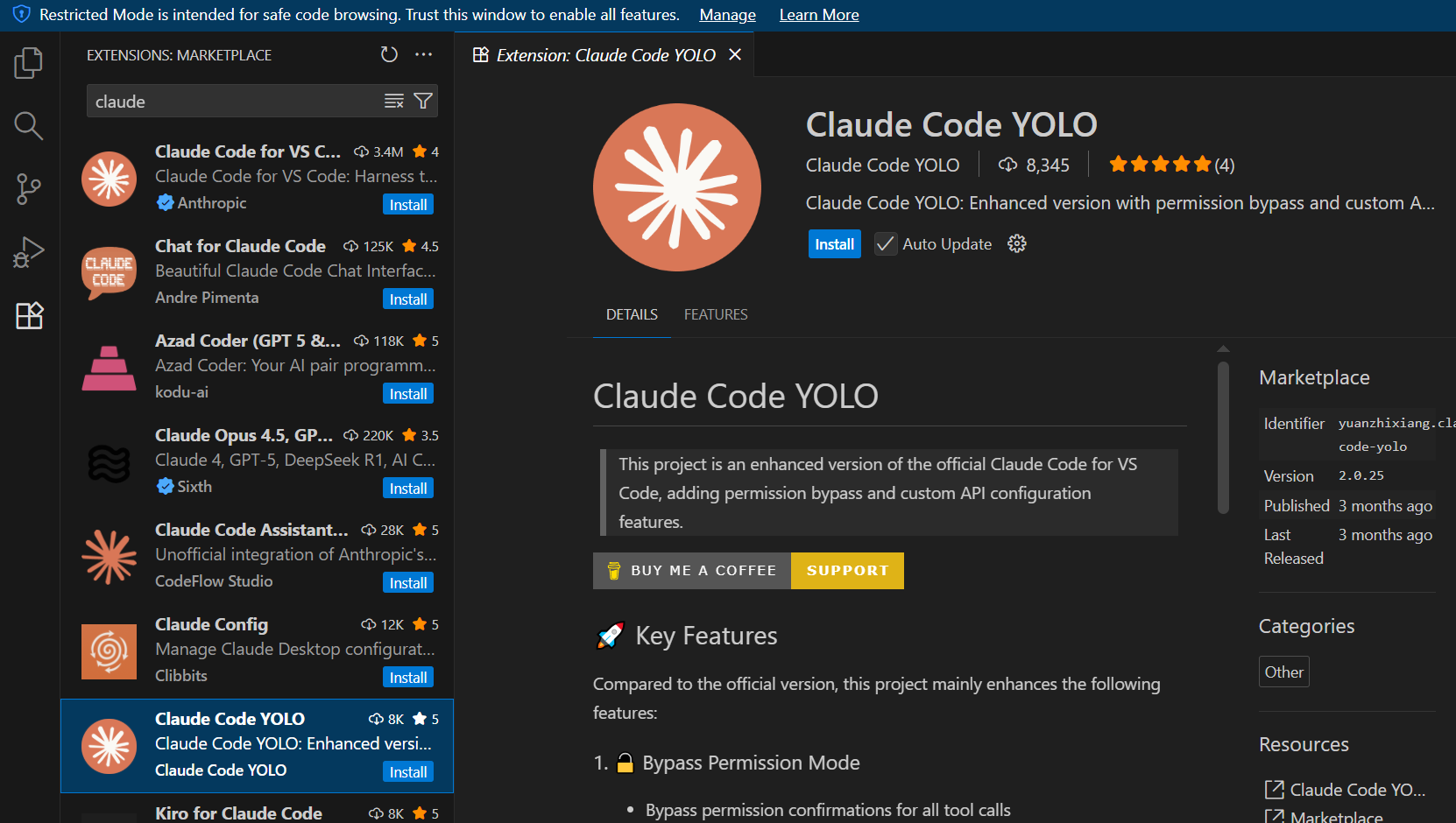Open the Source Control view
The image size is (1456, 823).
pyautogui.click(x=29, y=189)
